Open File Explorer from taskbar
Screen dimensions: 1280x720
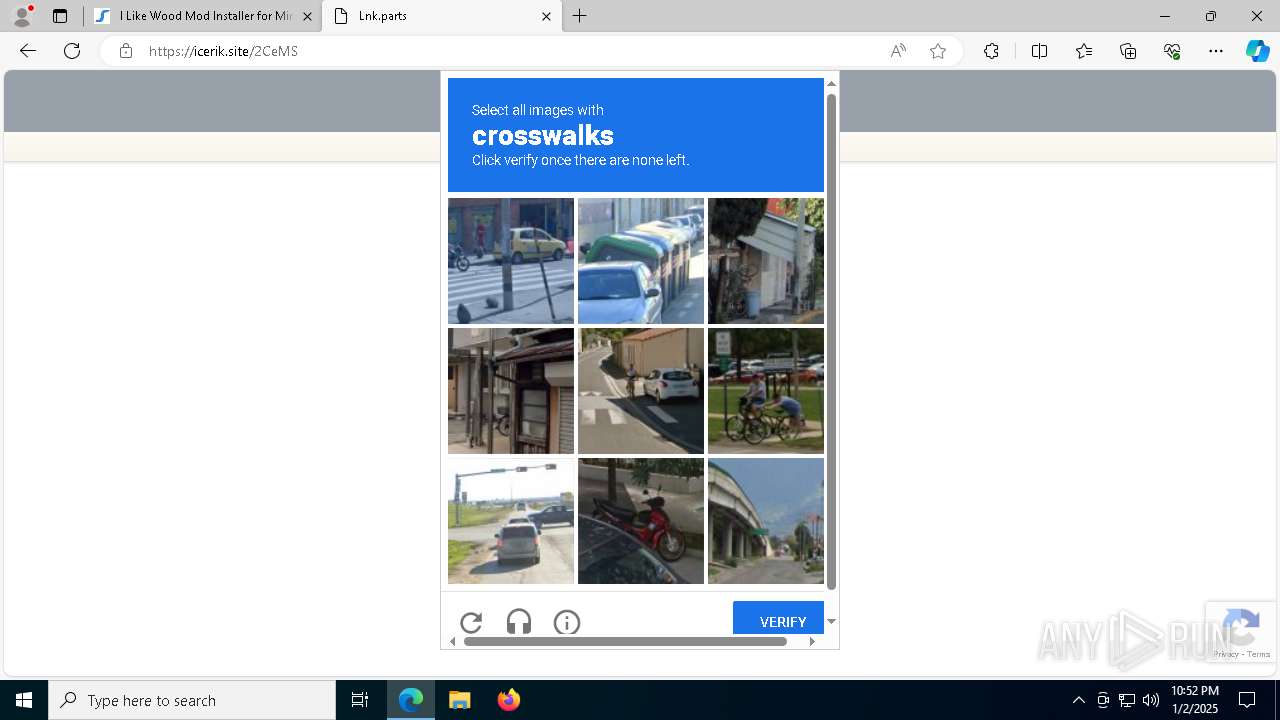(460, 700)
